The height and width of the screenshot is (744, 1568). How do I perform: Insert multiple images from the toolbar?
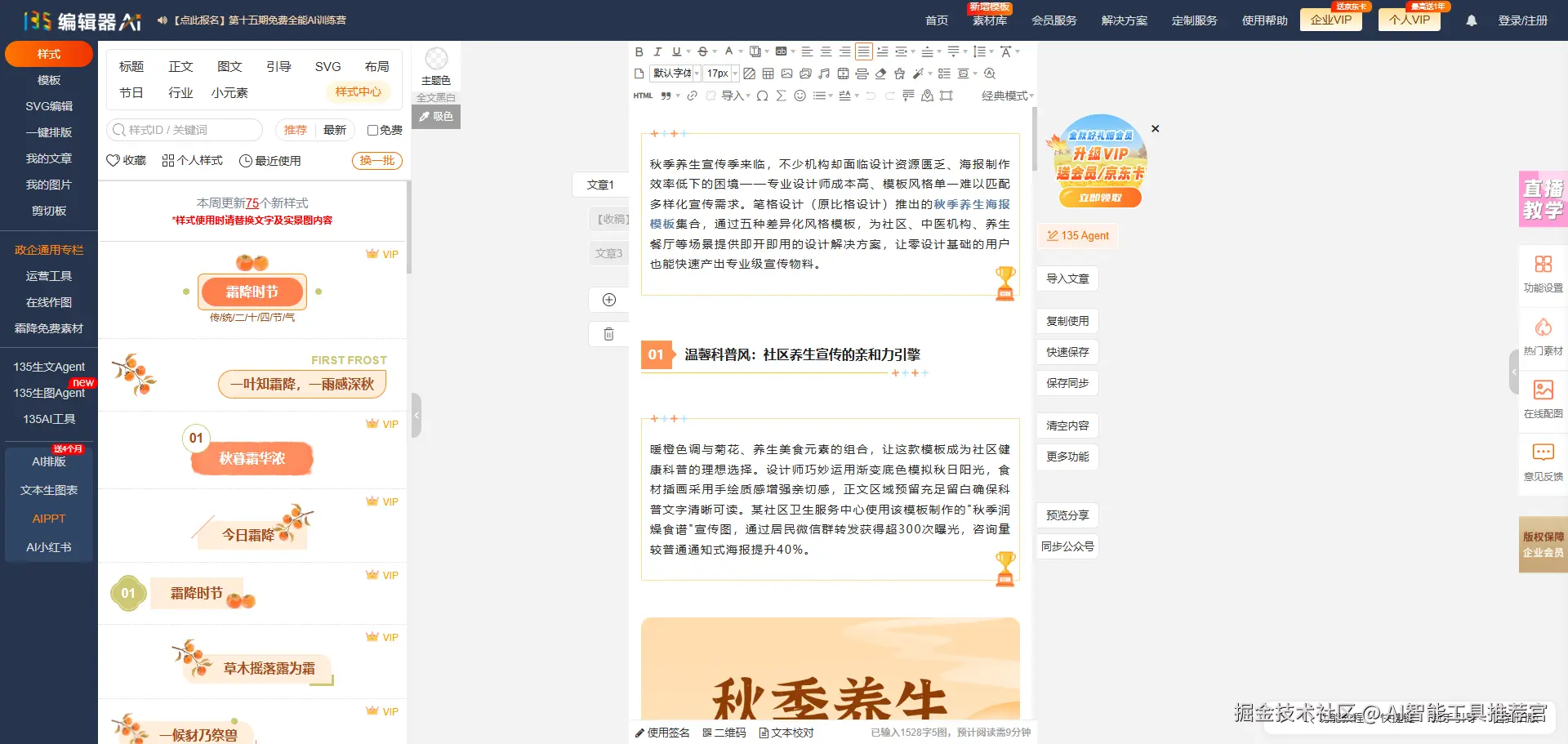[805, 74]
